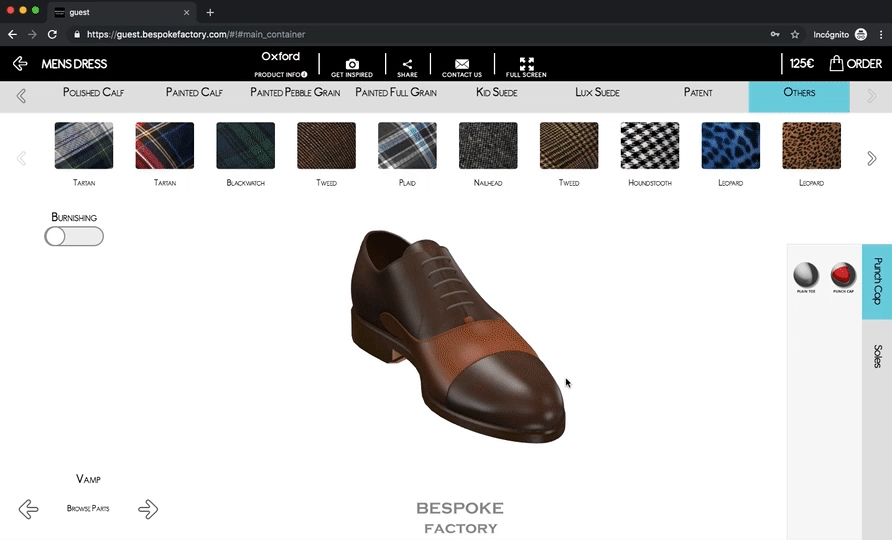
Task: Open Contact Us envelope icon
Action: coord(462,64)
